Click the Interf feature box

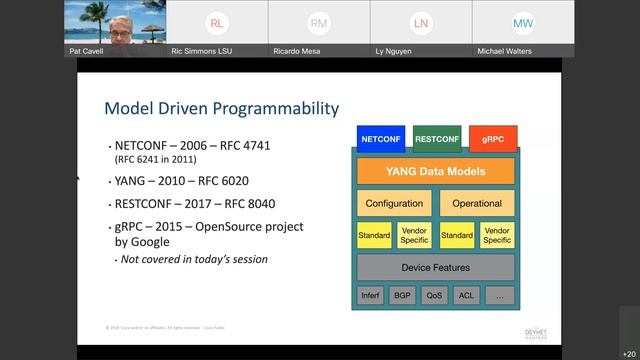point(370,295)
